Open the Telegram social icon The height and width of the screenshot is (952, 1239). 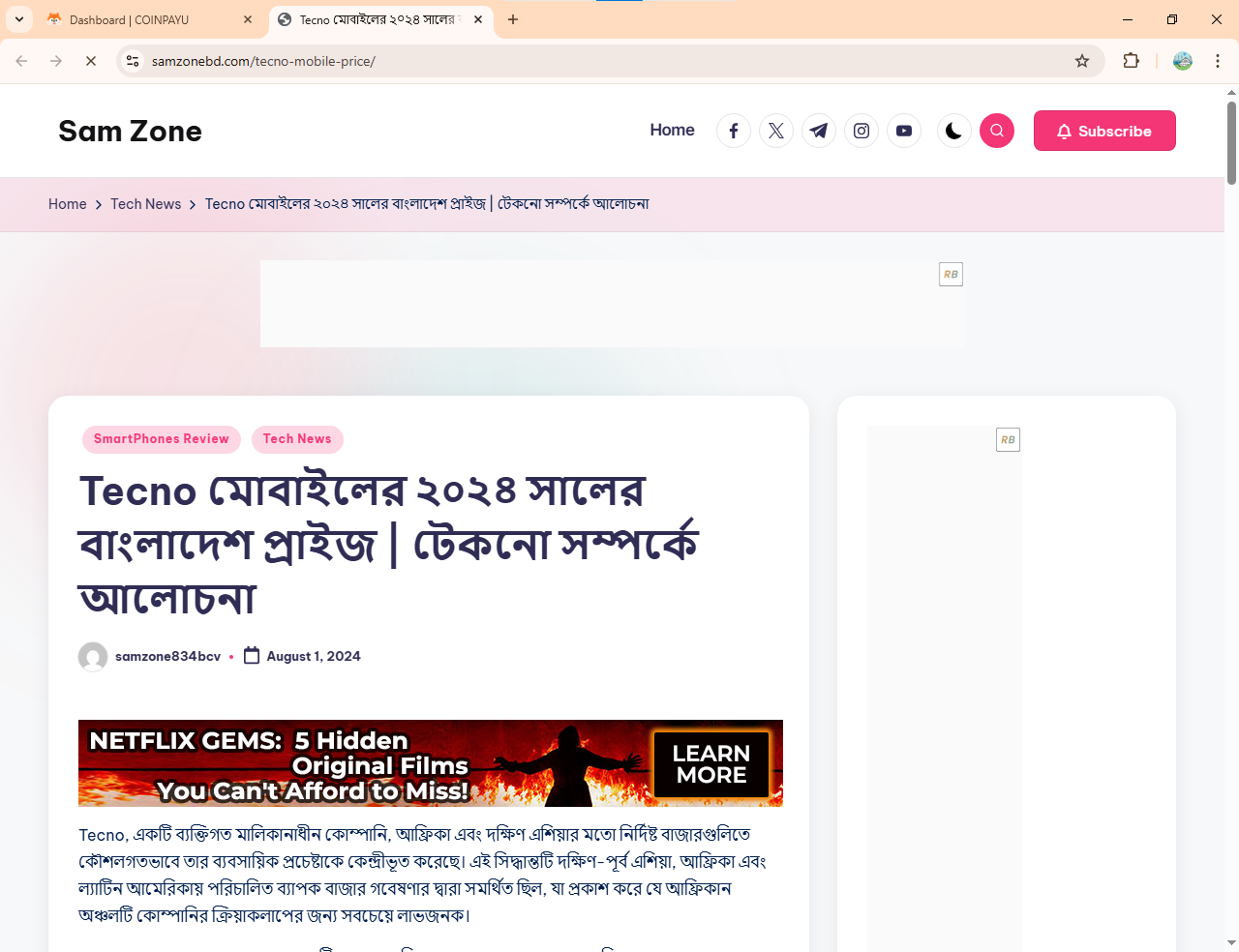(x=819, y=131)
